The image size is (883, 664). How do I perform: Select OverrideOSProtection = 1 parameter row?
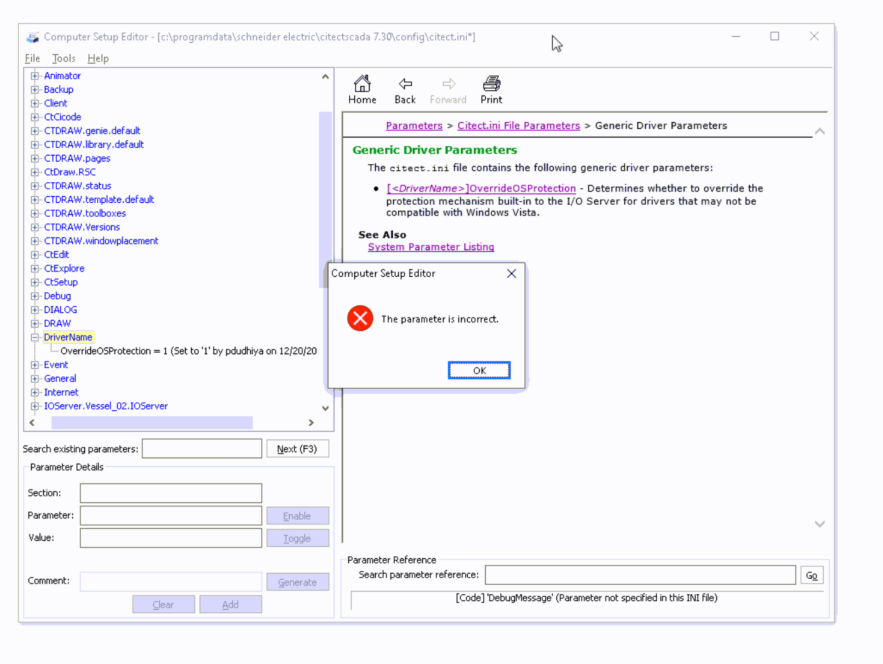pos(189,351)
